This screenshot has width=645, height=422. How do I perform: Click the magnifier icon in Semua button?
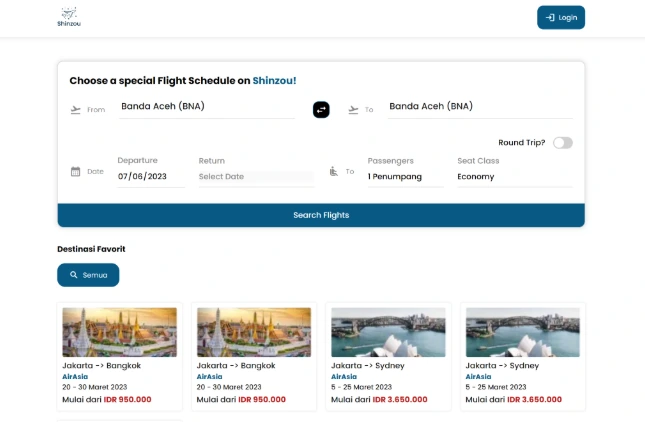(x=73, y=275)
